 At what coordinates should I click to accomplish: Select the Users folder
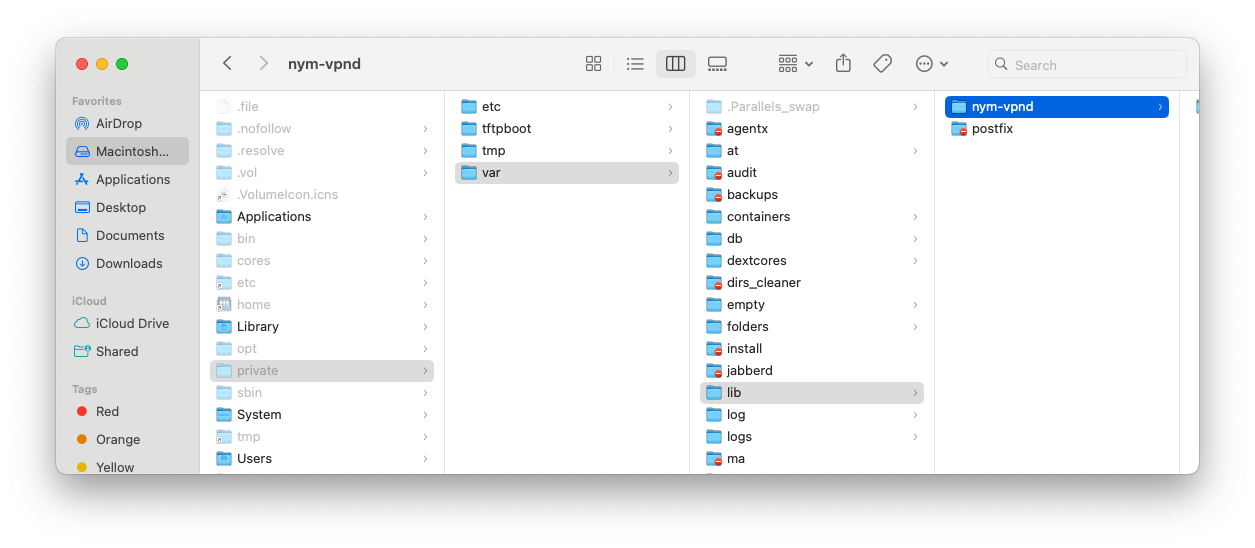coord(322,458)
